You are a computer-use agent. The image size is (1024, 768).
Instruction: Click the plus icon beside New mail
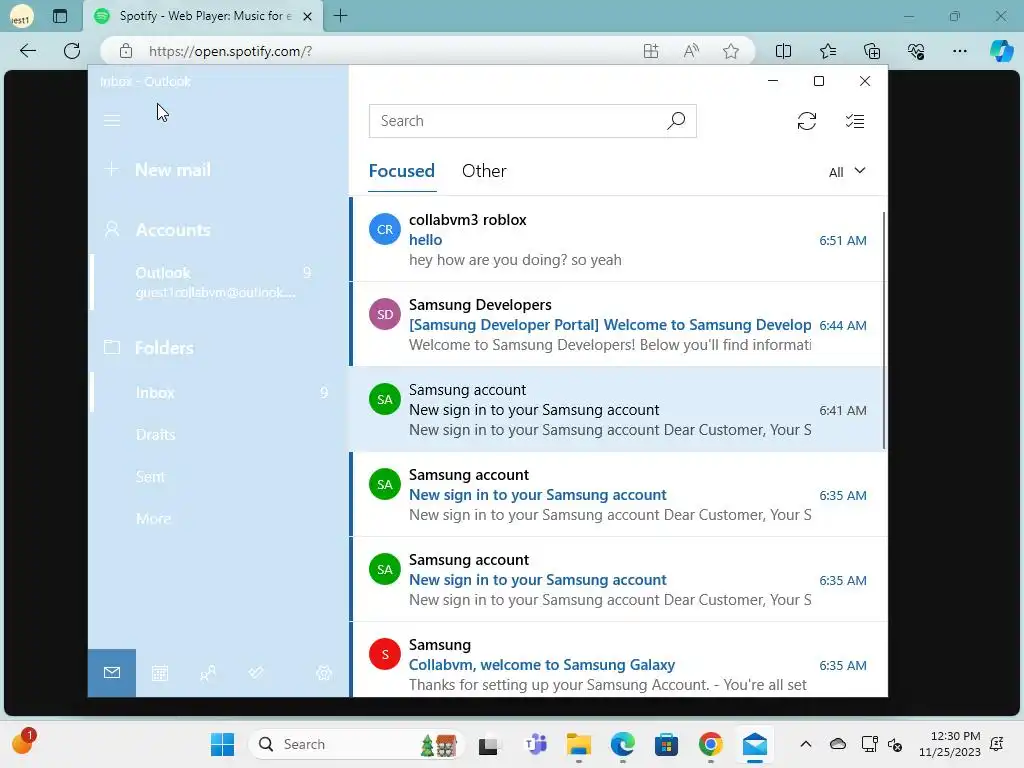112,170
